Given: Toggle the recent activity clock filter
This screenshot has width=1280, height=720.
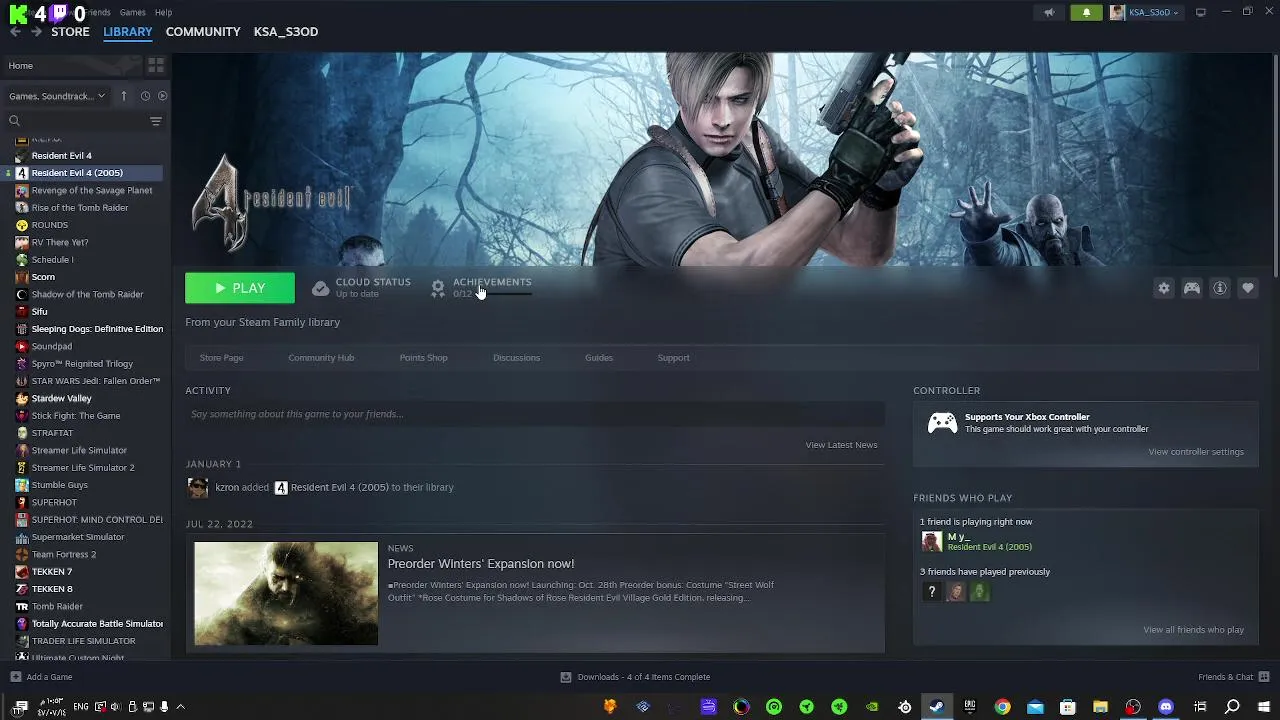Looking at the screenshot, I should (145, 96).
